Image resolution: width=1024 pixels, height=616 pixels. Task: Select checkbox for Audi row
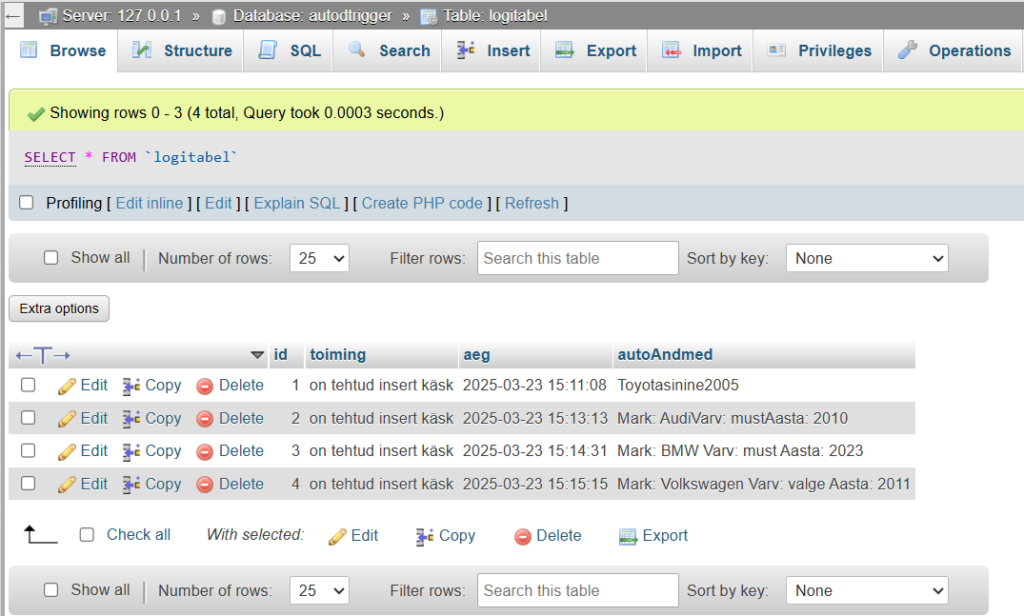coord(28,417)
